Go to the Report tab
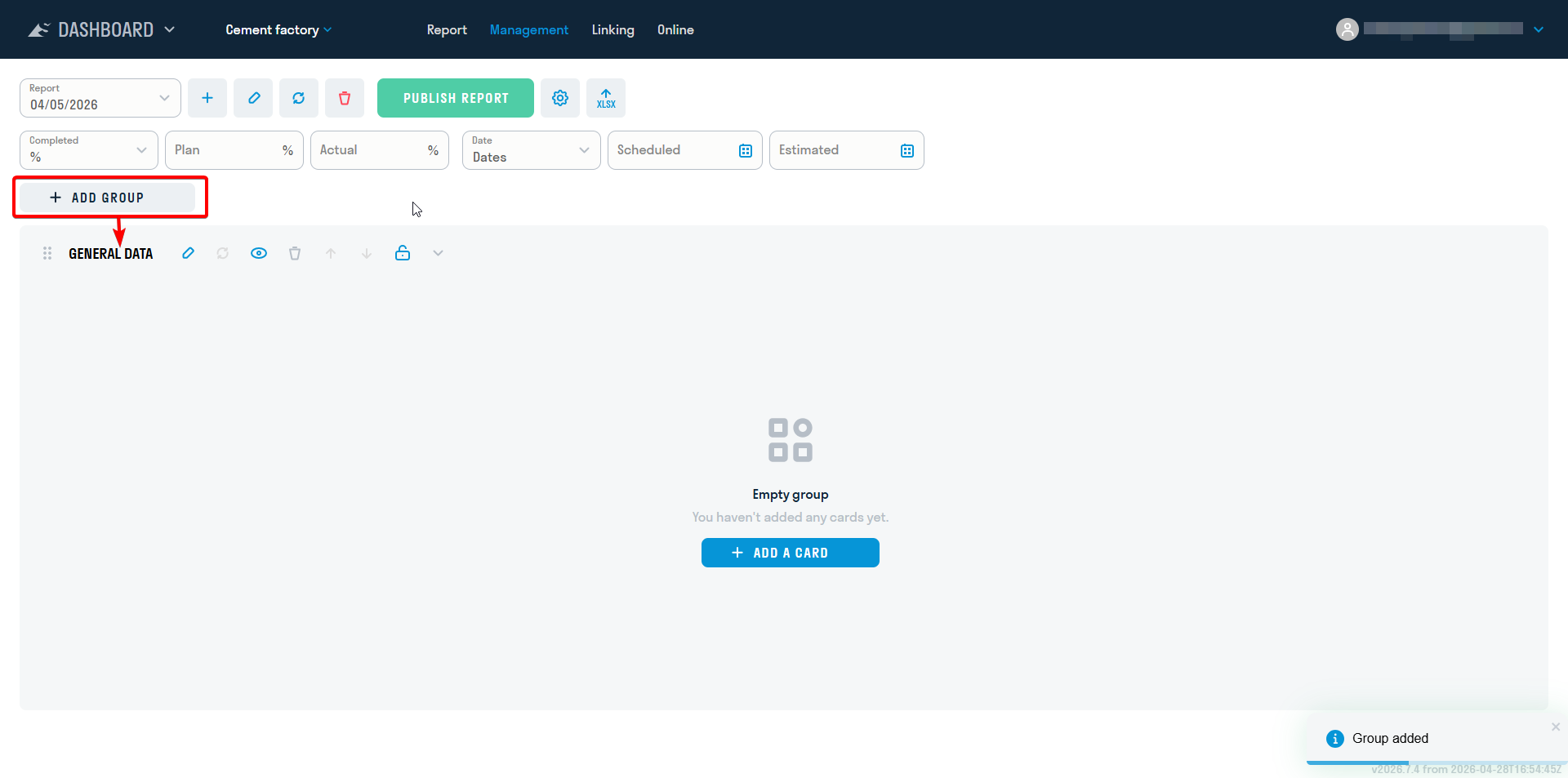 [x=447, y=29]
